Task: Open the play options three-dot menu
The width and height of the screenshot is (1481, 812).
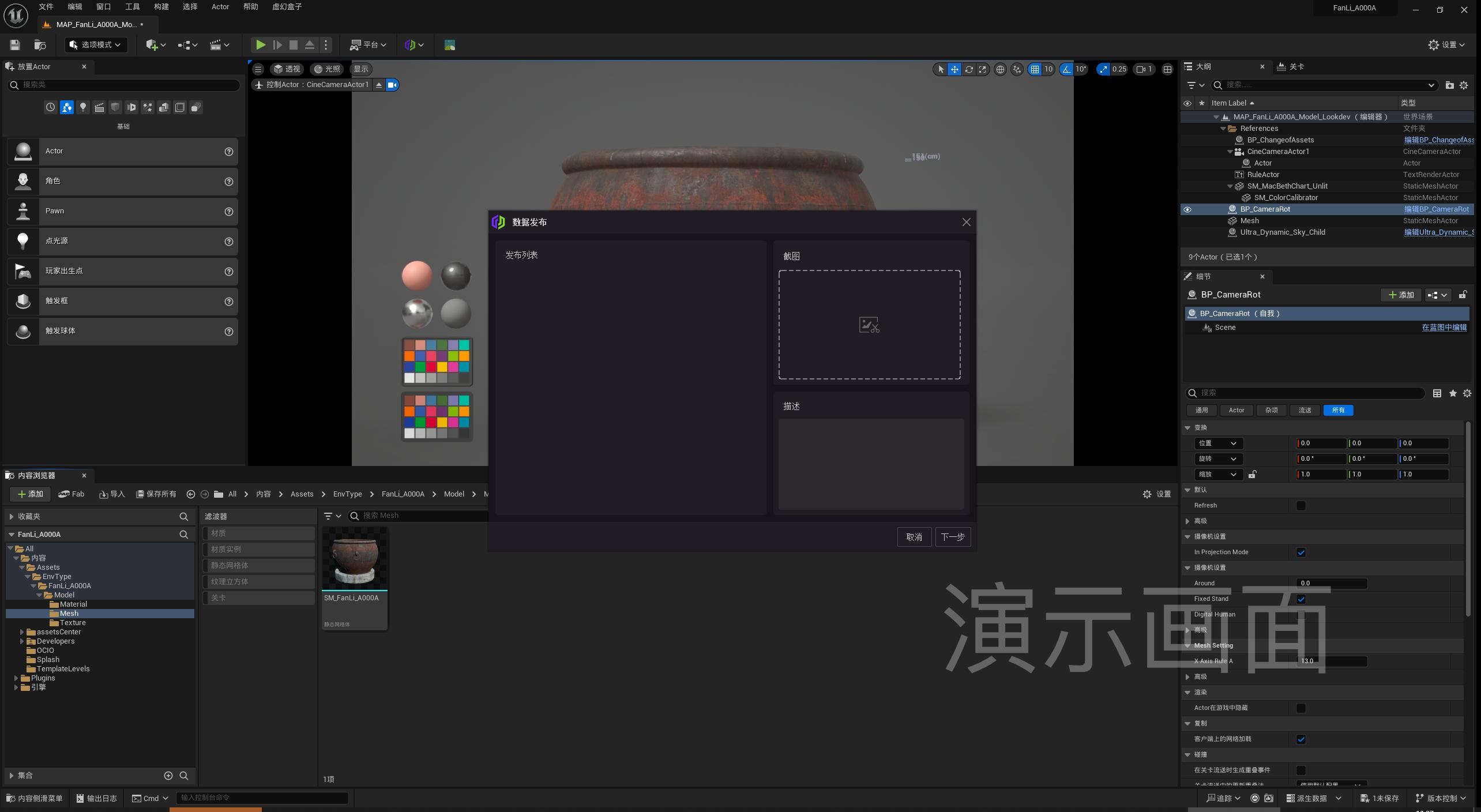Action: click(x=326, y=45)
